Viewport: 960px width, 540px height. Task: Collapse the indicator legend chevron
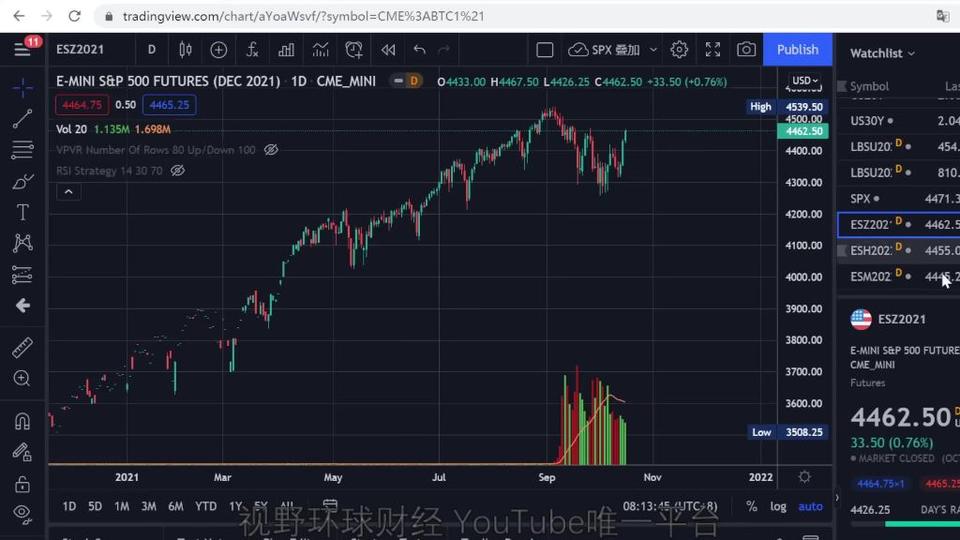tap(69, 192)
